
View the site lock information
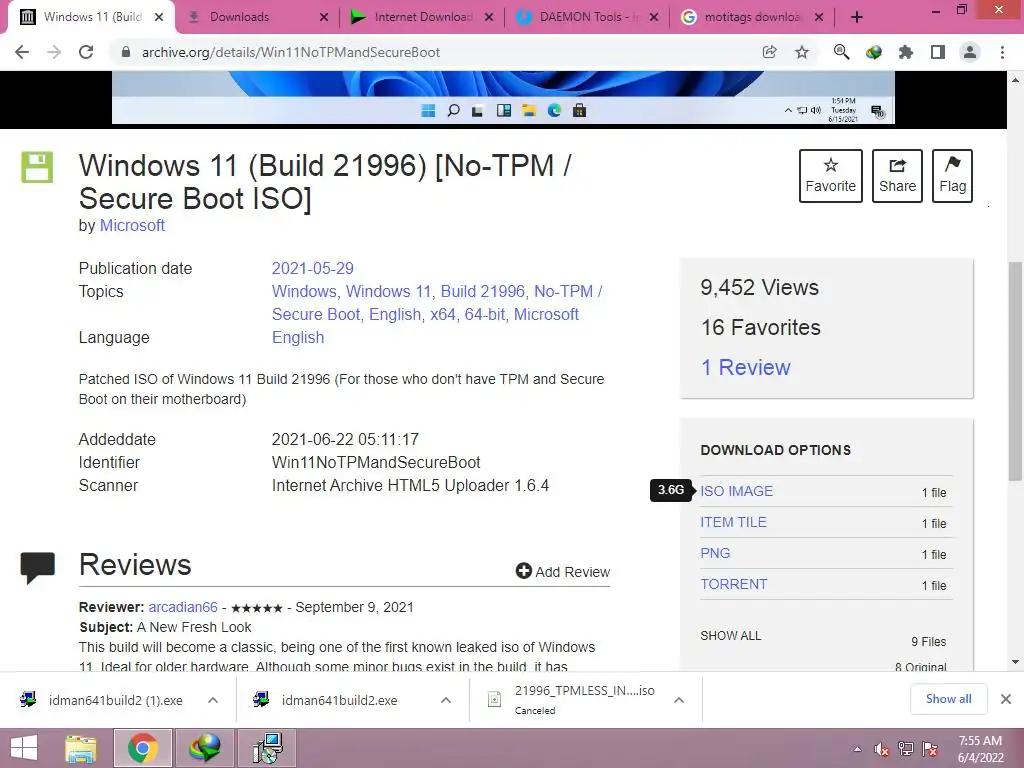coord(126,52)
